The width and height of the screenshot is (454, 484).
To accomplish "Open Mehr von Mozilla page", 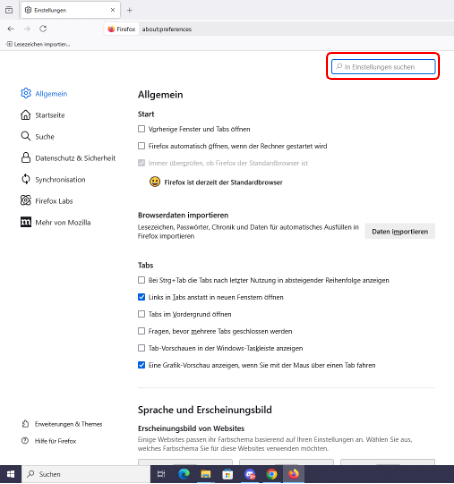I will pyautogui.click(x=55, y=222).
